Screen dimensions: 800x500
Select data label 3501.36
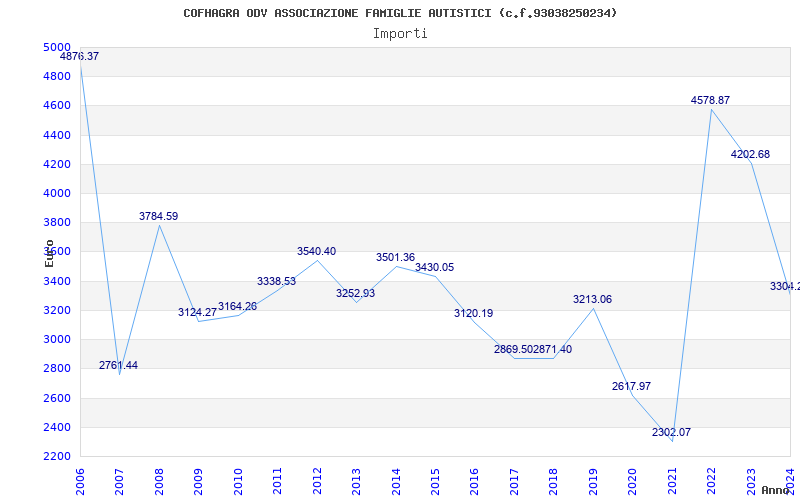coord(396,258)
